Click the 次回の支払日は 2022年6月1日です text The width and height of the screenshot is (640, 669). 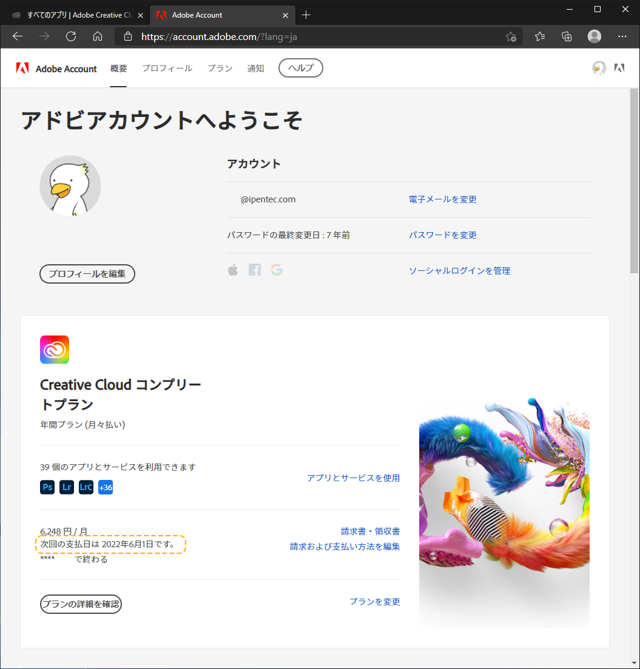click(108, 544)
